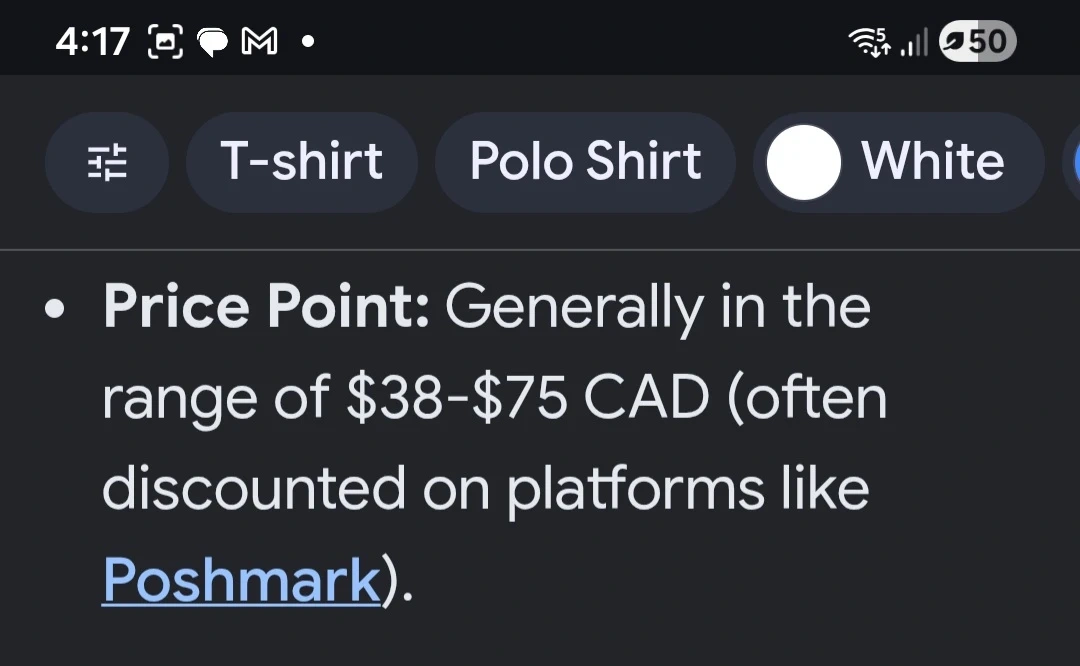Toggle the T-shirt filter chip

point(301,162)
